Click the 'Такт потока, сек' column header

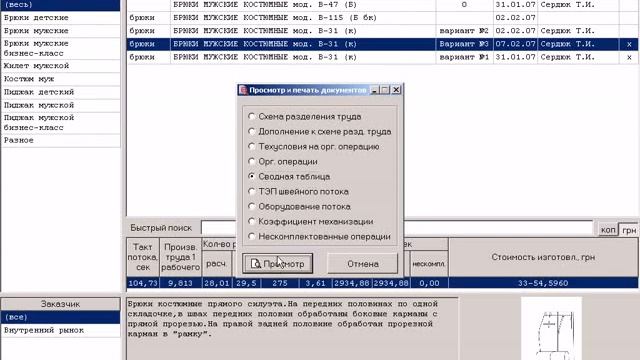pos(142,257)
